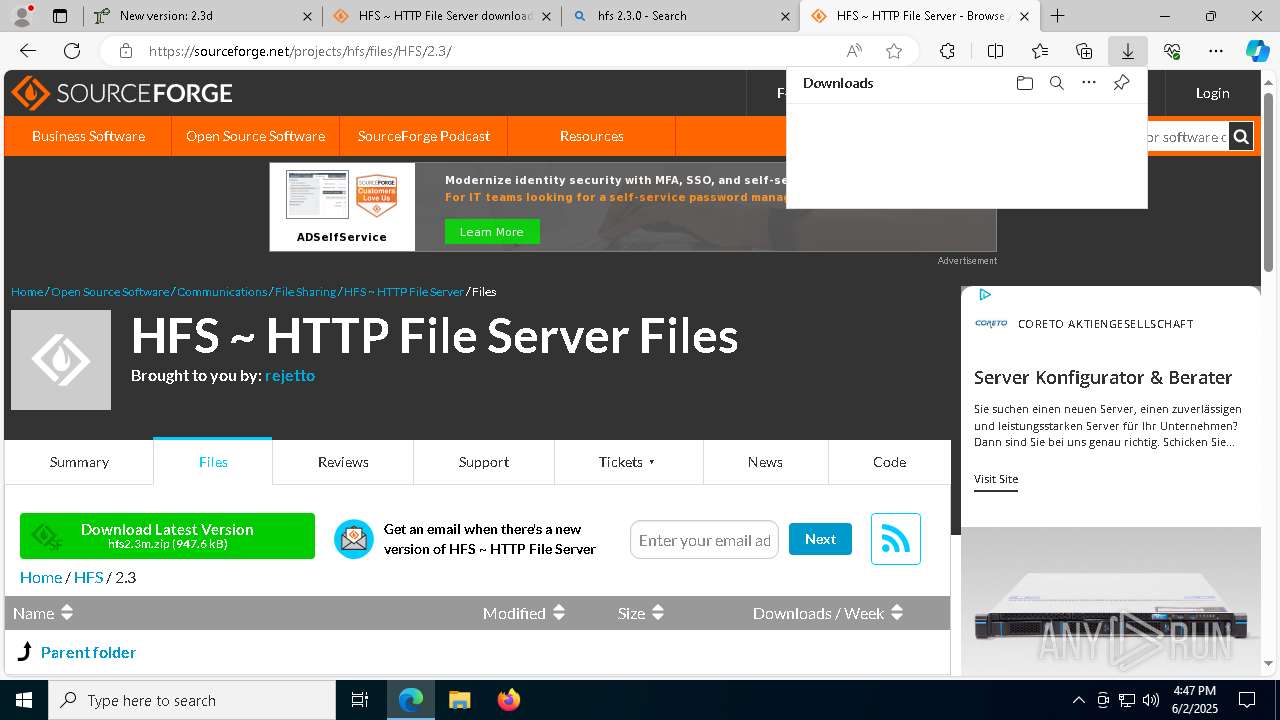Select the Files tab
The image size is (1280, 720).
(213, 462)
